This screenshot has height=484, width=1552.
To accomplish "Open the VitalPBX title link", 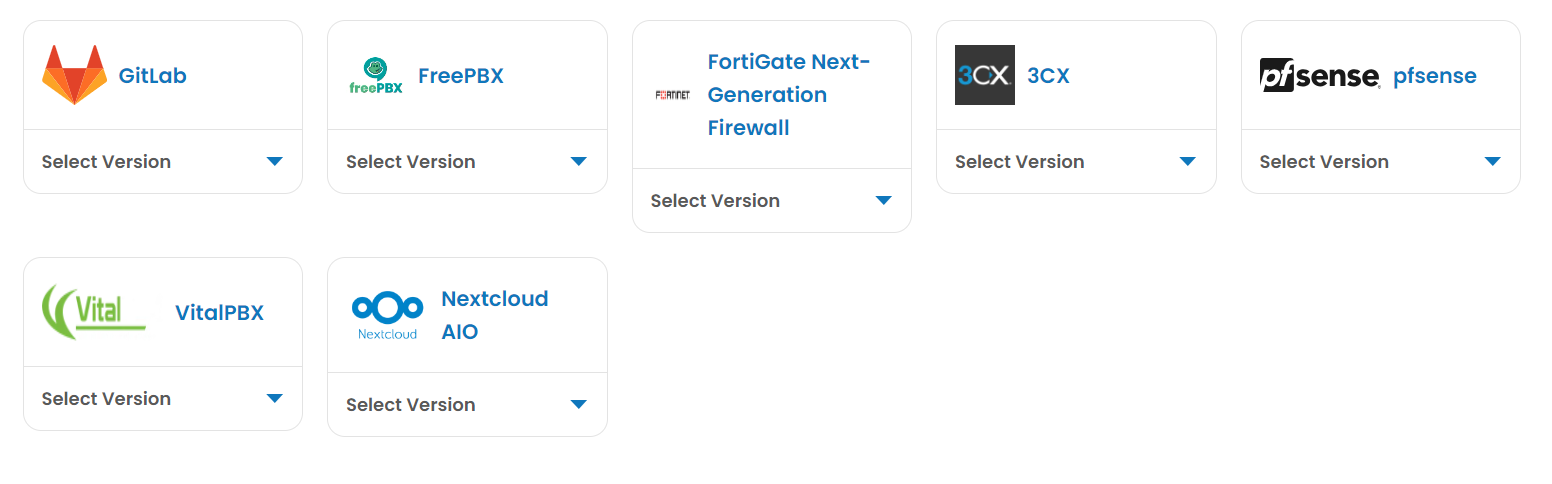I will coord(219,313).
